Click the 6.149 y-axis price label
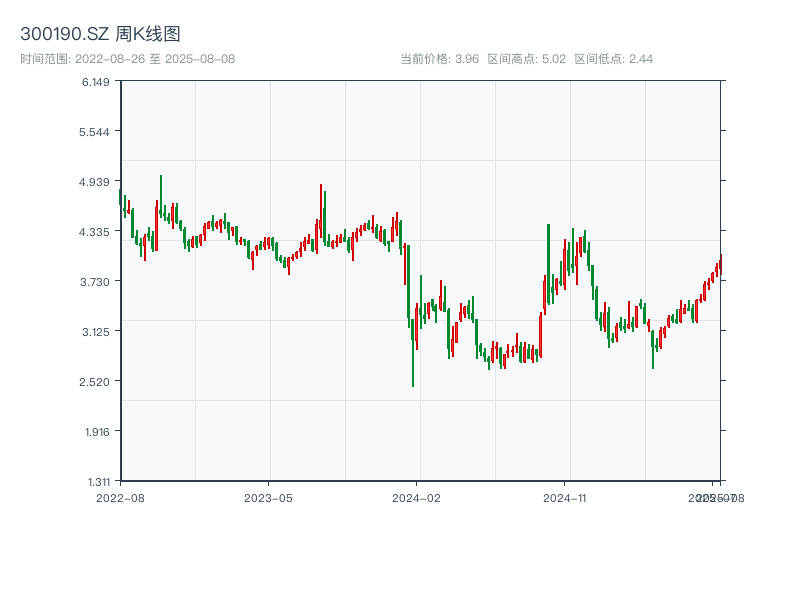Image resolution: width=800 pixels, height=600 pixels. click(95, 82)
